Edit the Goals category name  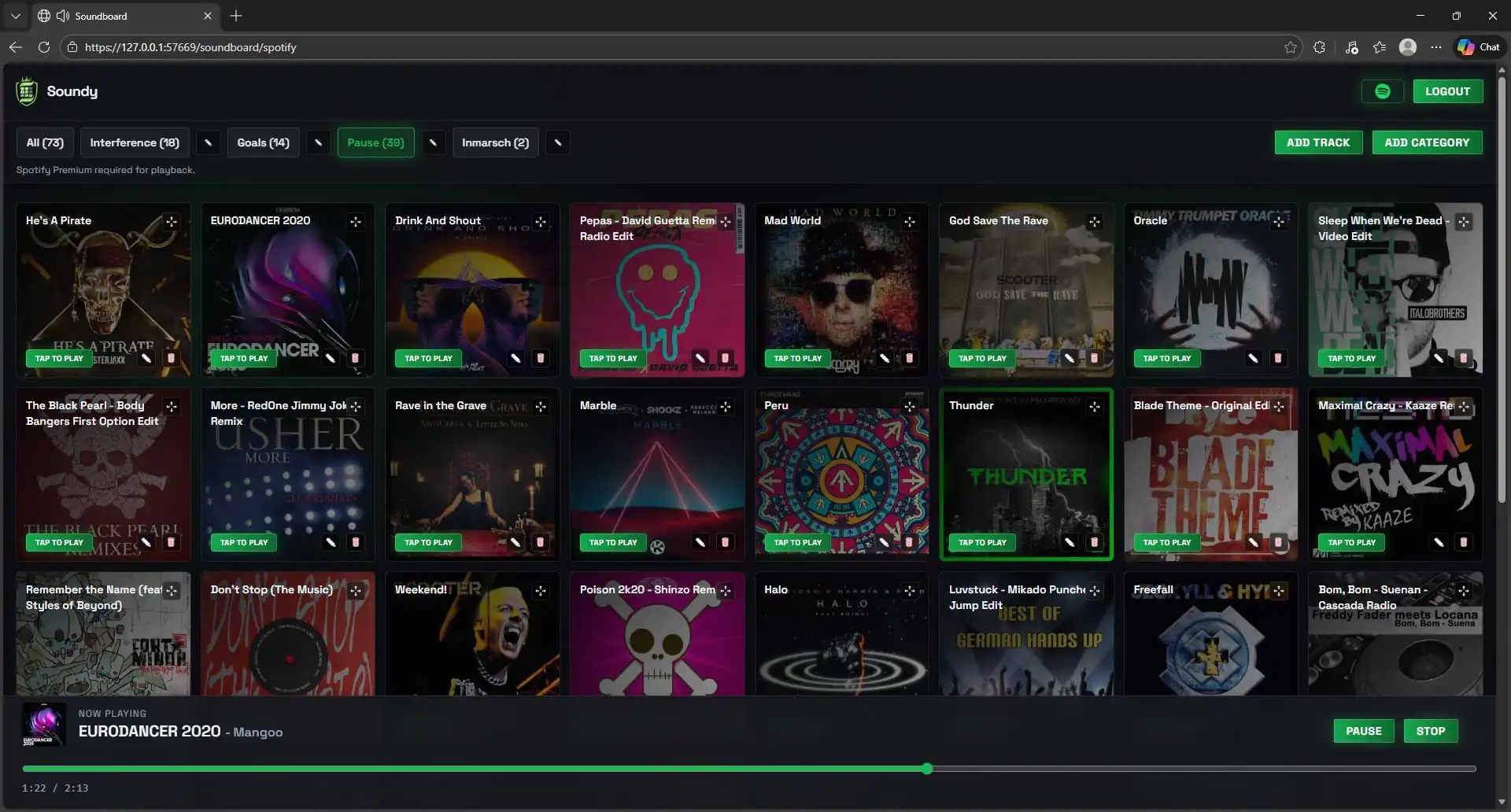318,142
